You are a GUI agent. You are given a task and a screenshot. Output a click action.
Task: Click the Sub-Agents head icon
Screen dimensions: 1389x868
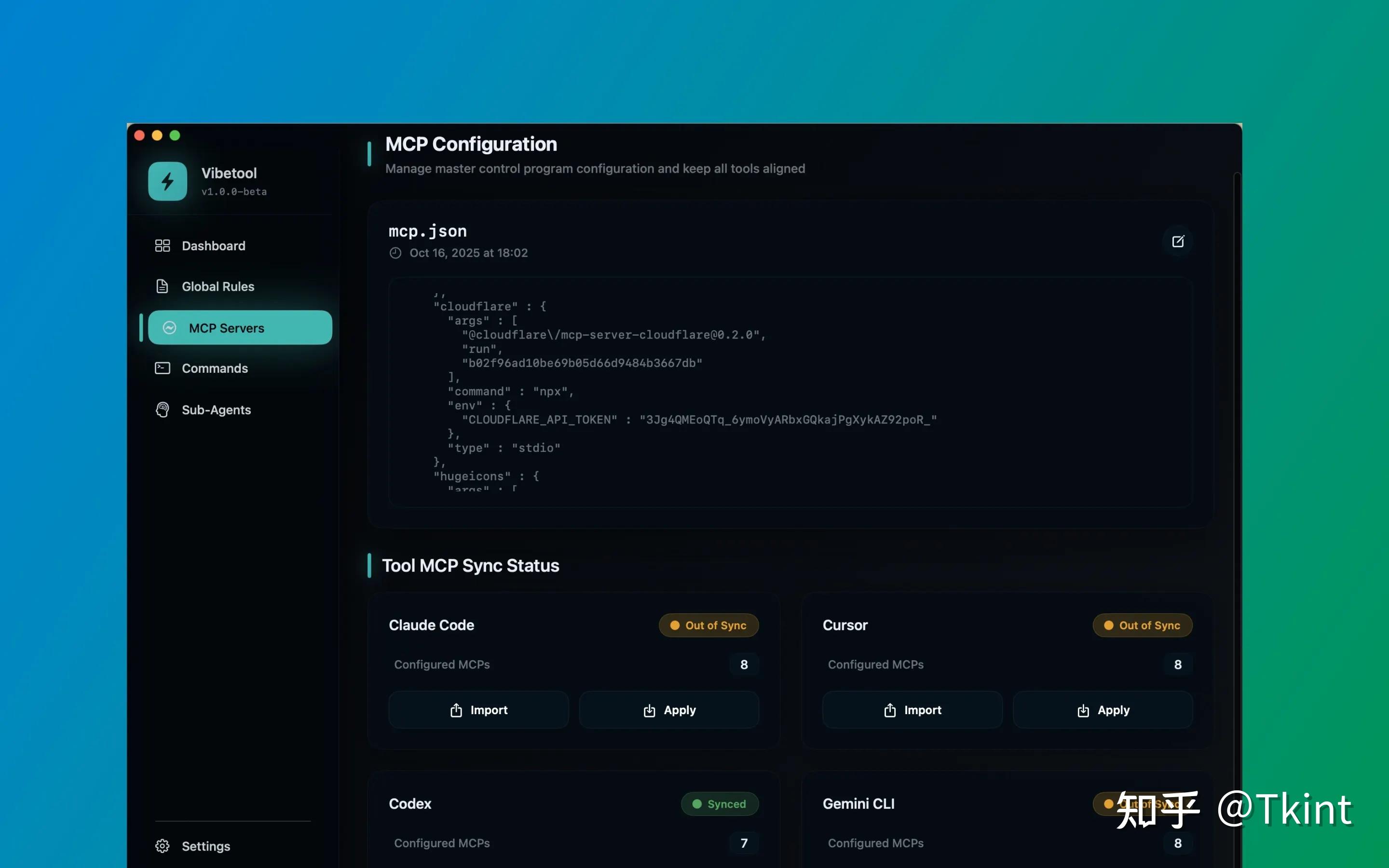point(163,410)
